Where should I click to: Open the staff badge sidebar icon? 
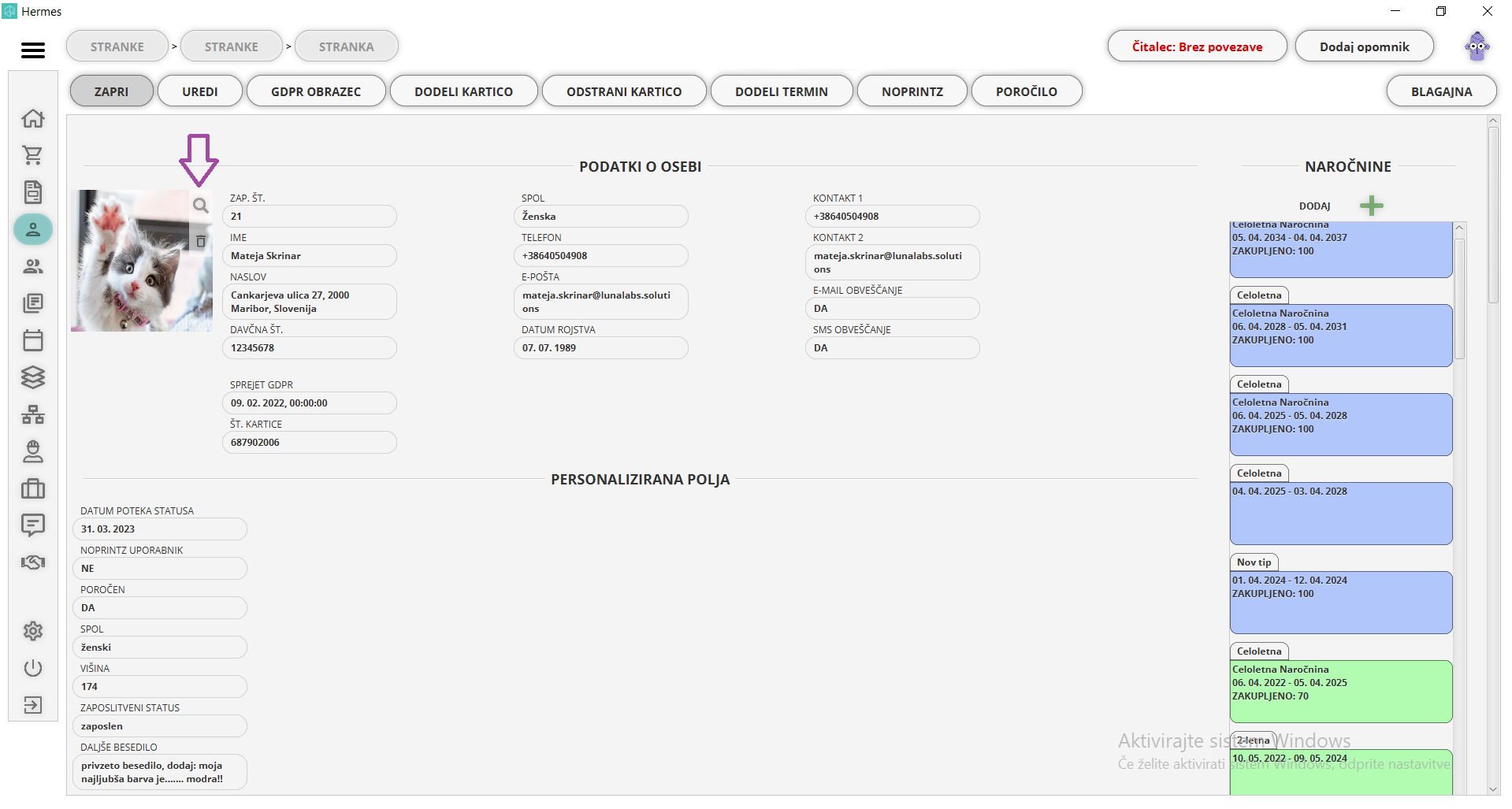[33, 451]
